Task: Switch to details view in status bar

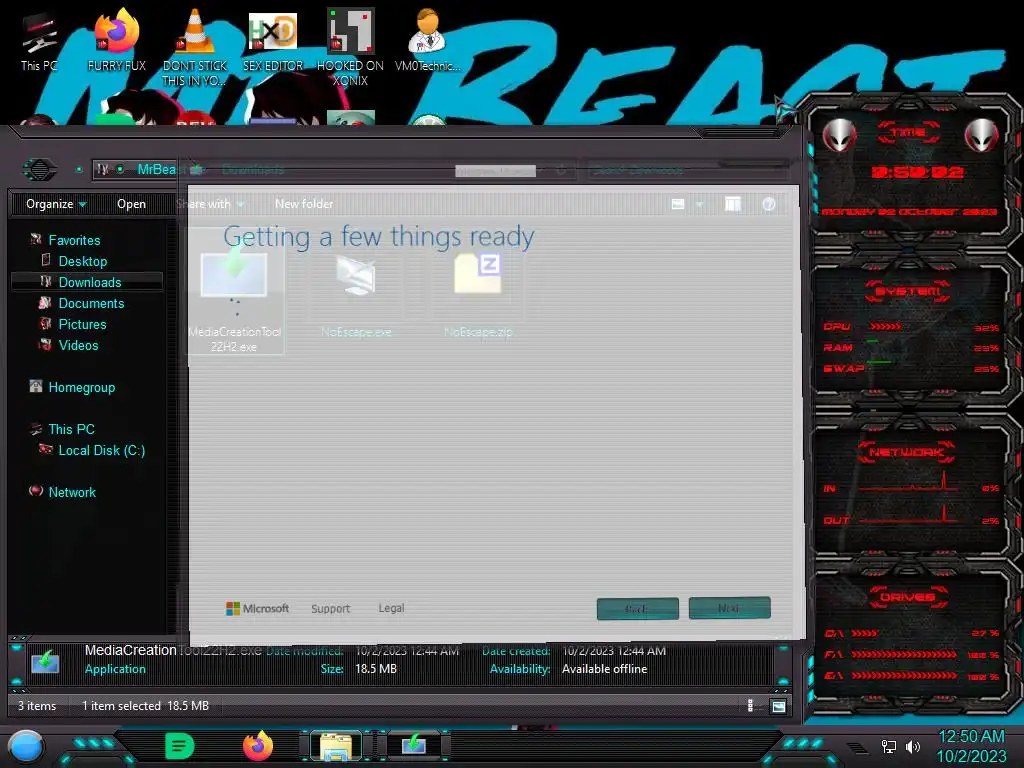Action: pyautogui.click(x=750, y=705)
